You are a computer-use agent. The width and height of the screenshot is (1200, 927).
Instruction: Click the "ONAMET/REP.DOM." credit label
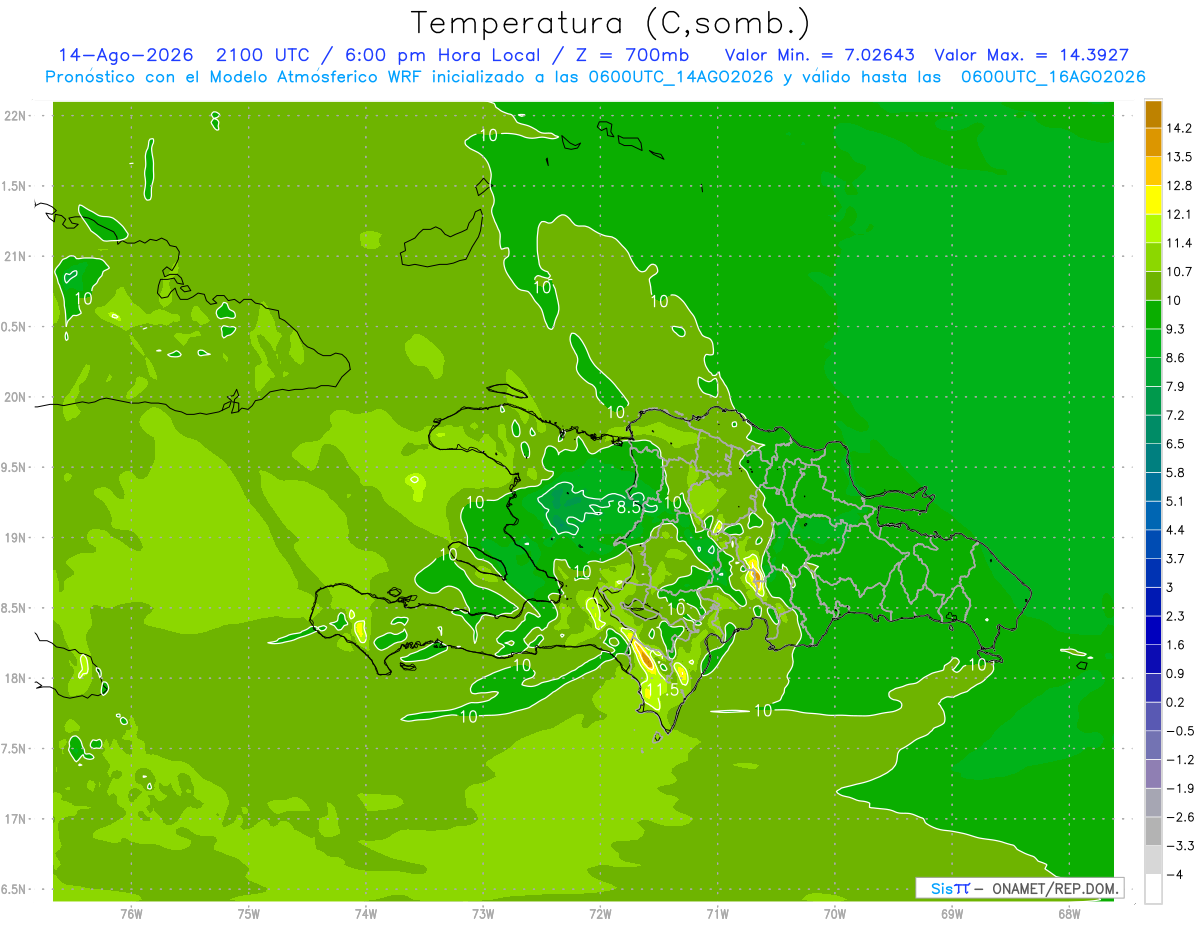tap(1056, 888)
